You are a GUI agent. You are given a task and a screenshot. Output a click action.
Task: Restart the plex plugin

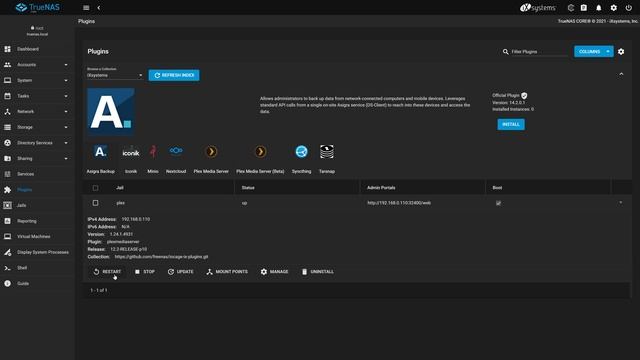[107, 271]
